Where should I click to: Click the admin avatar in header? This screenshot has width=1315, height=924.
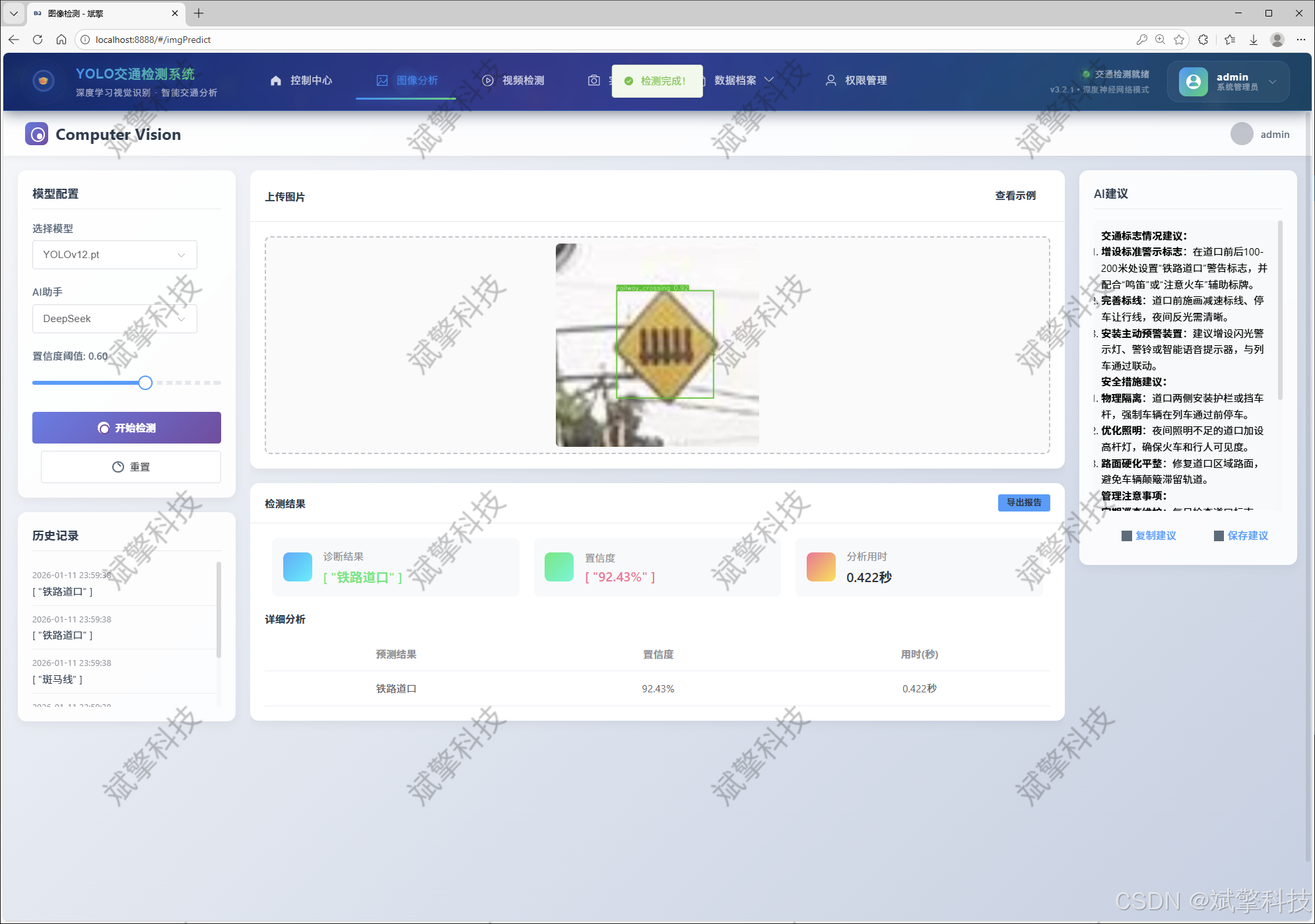click(x=1241, y=134)
